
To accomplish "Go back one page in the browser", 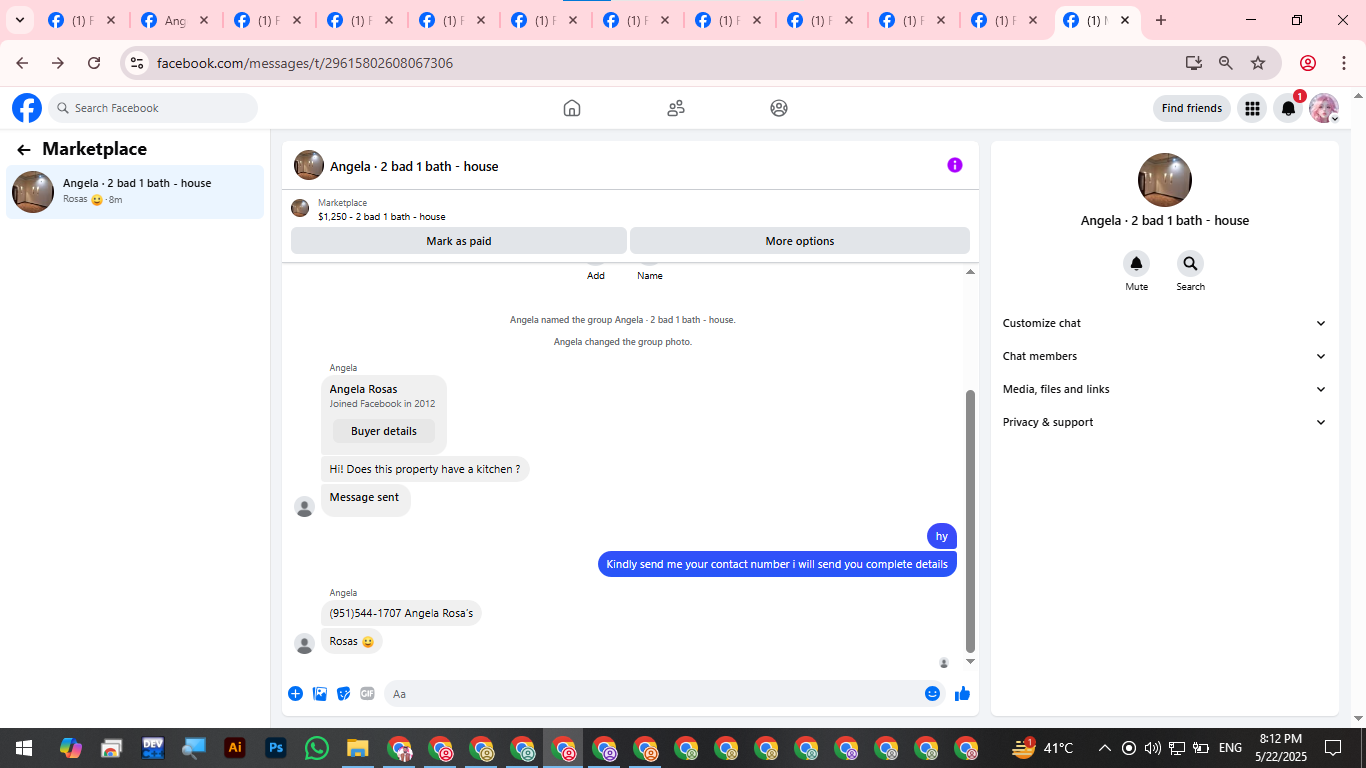I will pos(22,63).
